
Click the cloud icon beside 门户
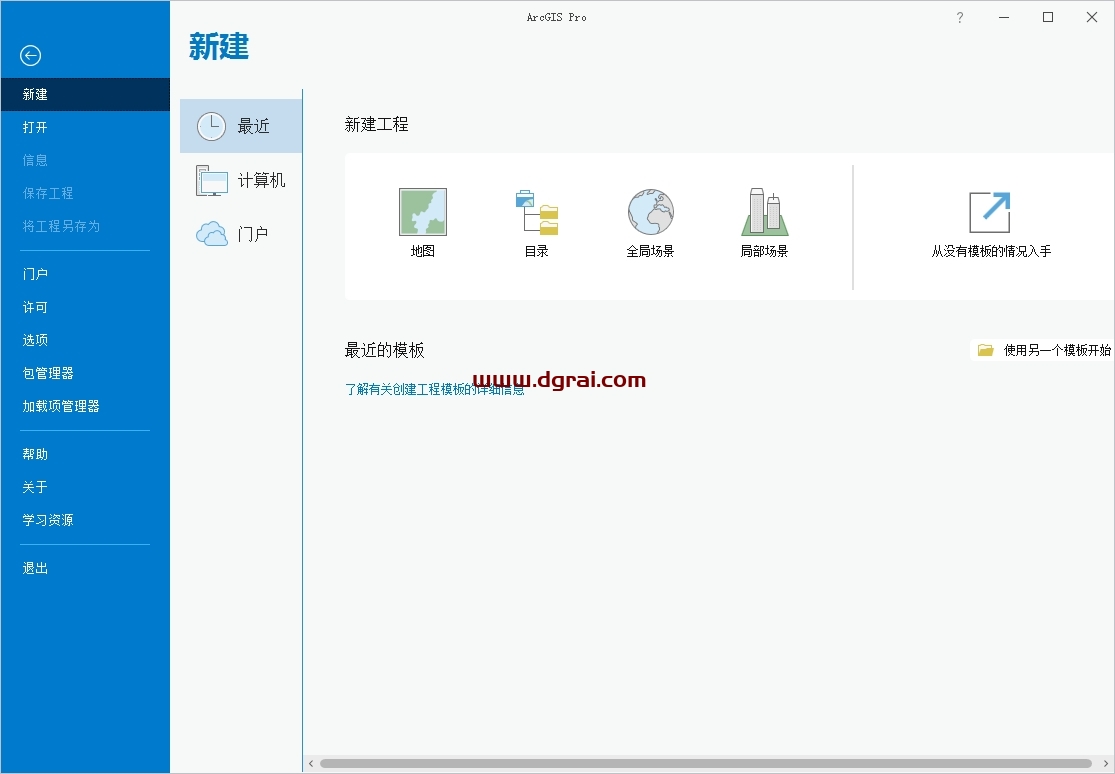coord(212,234)
